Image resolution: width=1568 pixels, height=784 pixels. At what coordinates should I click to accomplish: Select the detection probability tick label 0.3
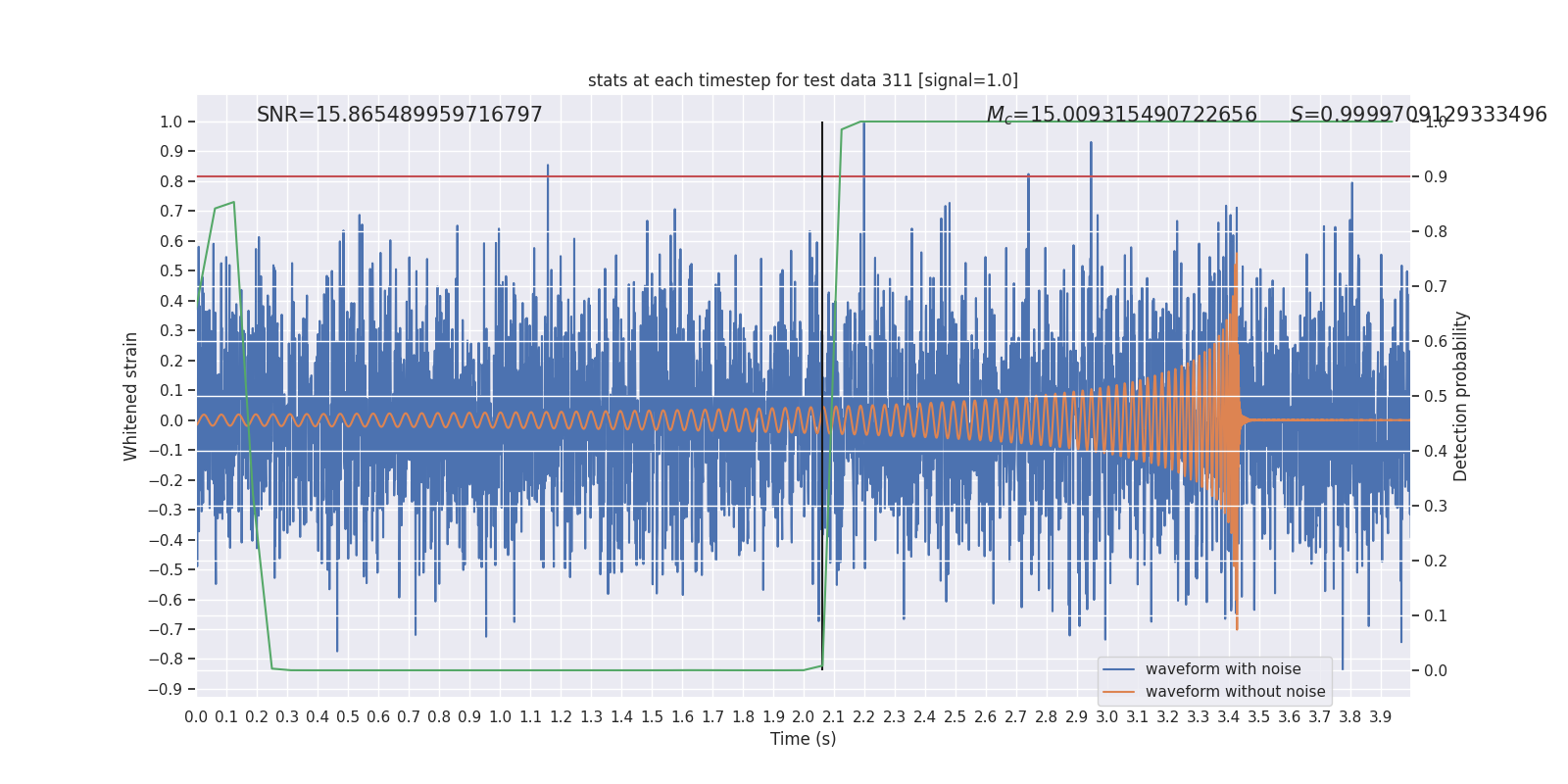tap(1436, 506)
